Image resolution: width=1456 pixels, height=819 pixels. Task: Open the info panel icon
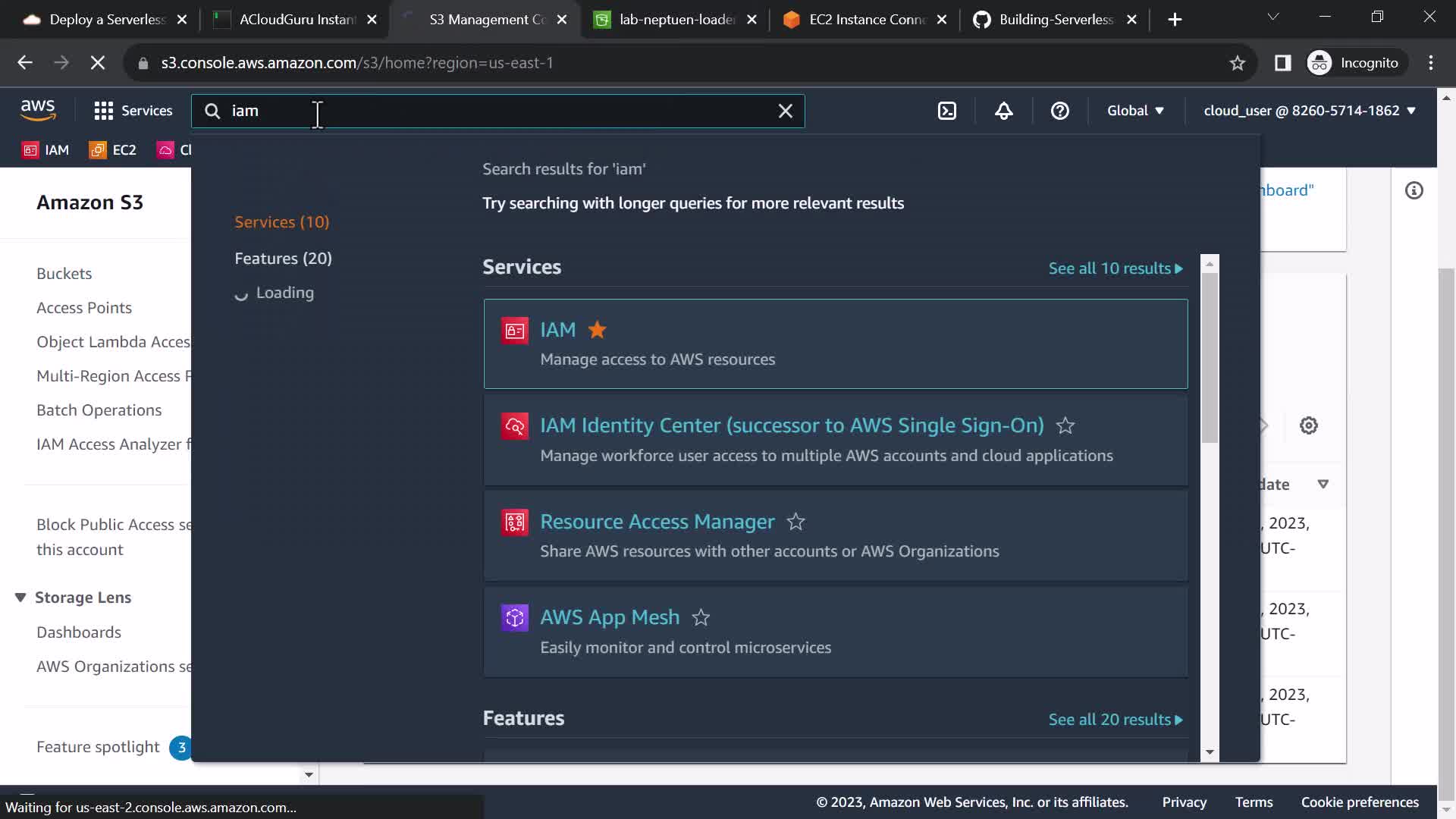tap(1414, 190)
